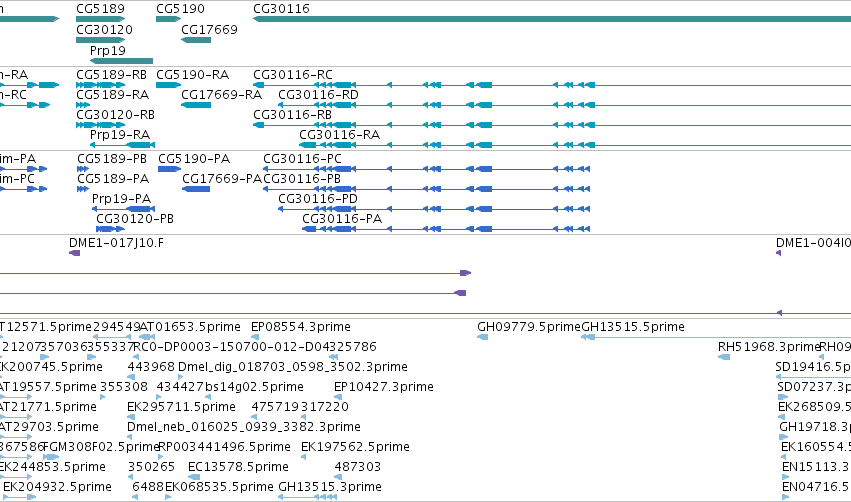851x502 pixels.
Task: Click the bs14g02.5prime EST label
Action: click(x=253, y=387)
